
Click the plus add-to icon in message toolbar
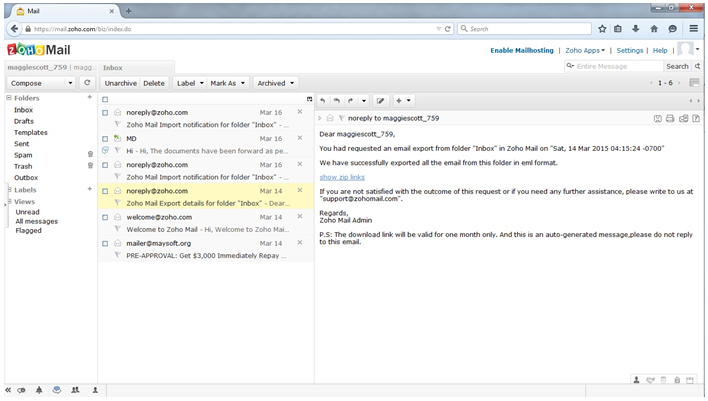click(399, 101)
